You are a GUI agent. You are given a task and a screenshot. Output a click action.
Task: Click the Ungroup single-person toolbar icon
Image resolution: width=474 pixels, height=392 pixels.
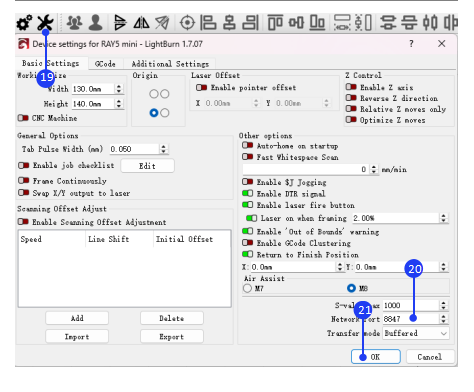95,23
